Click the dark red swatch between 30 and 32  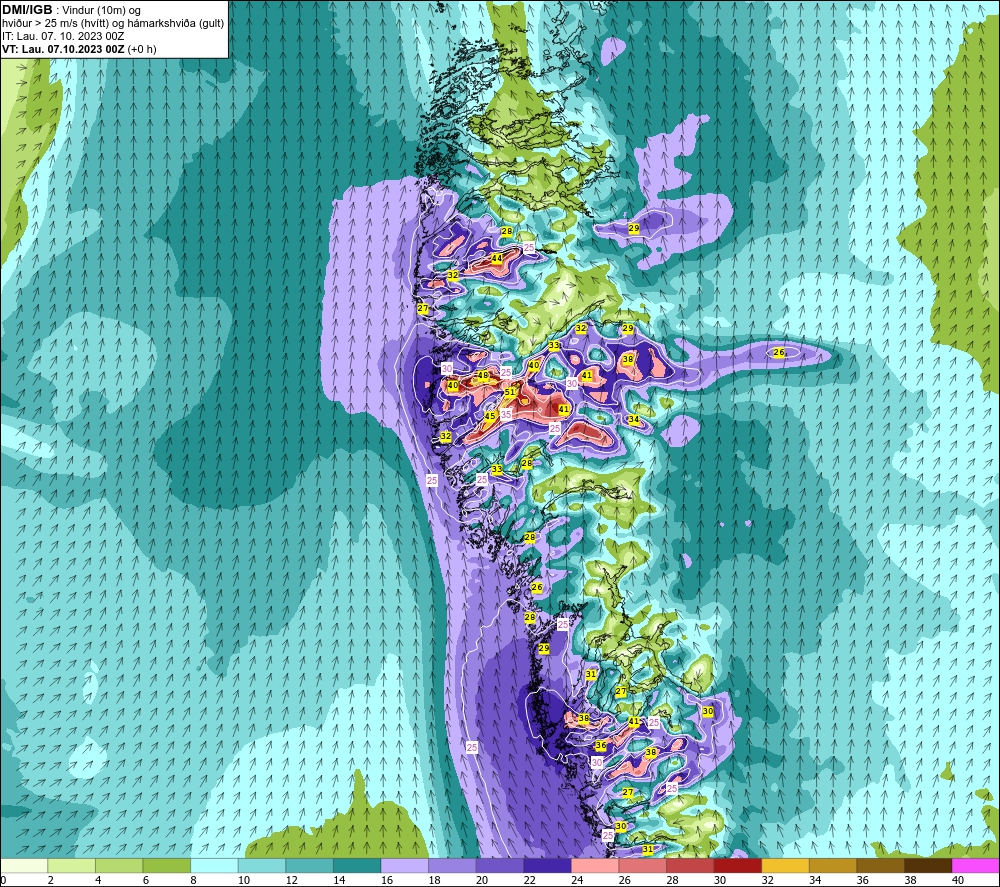pos(738,865)
